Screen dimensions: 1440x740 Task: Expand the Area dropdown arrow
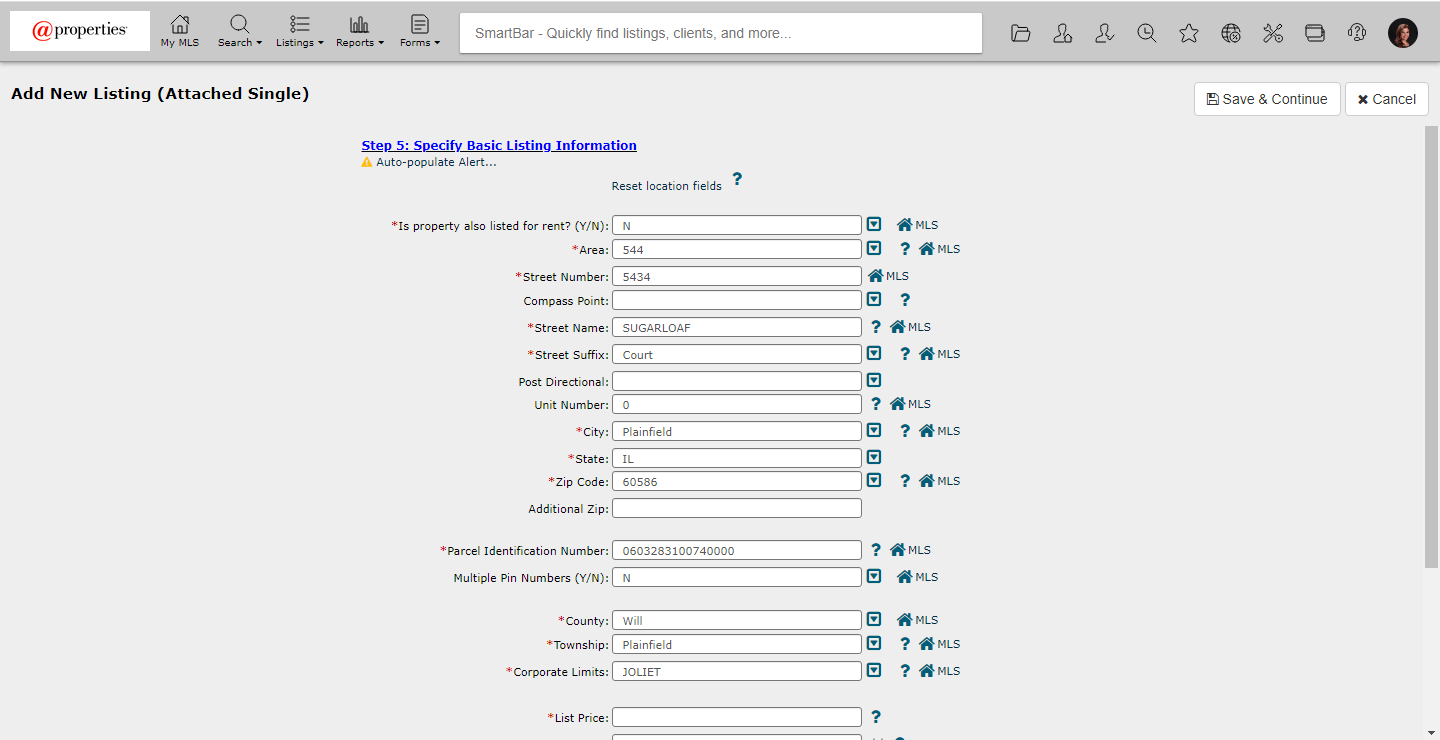point(874,249)
